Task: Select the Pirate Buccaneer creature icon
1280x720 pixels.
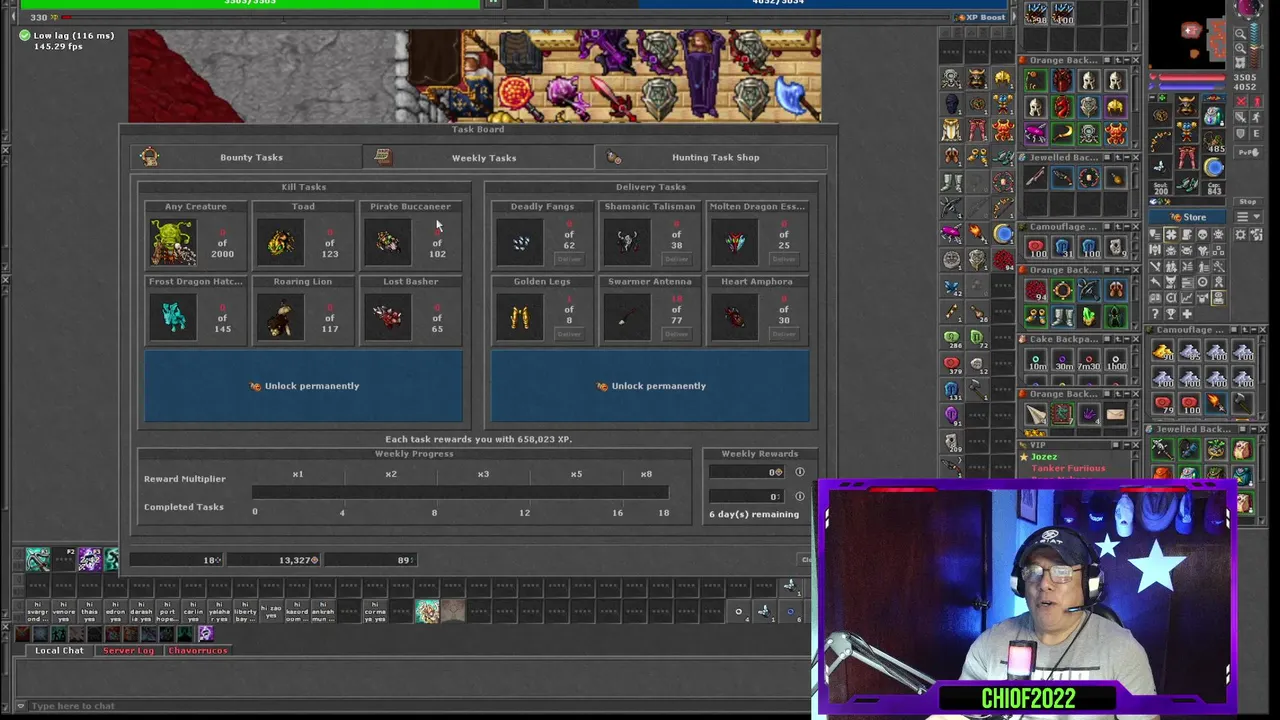Action: [x=388, y=242]
